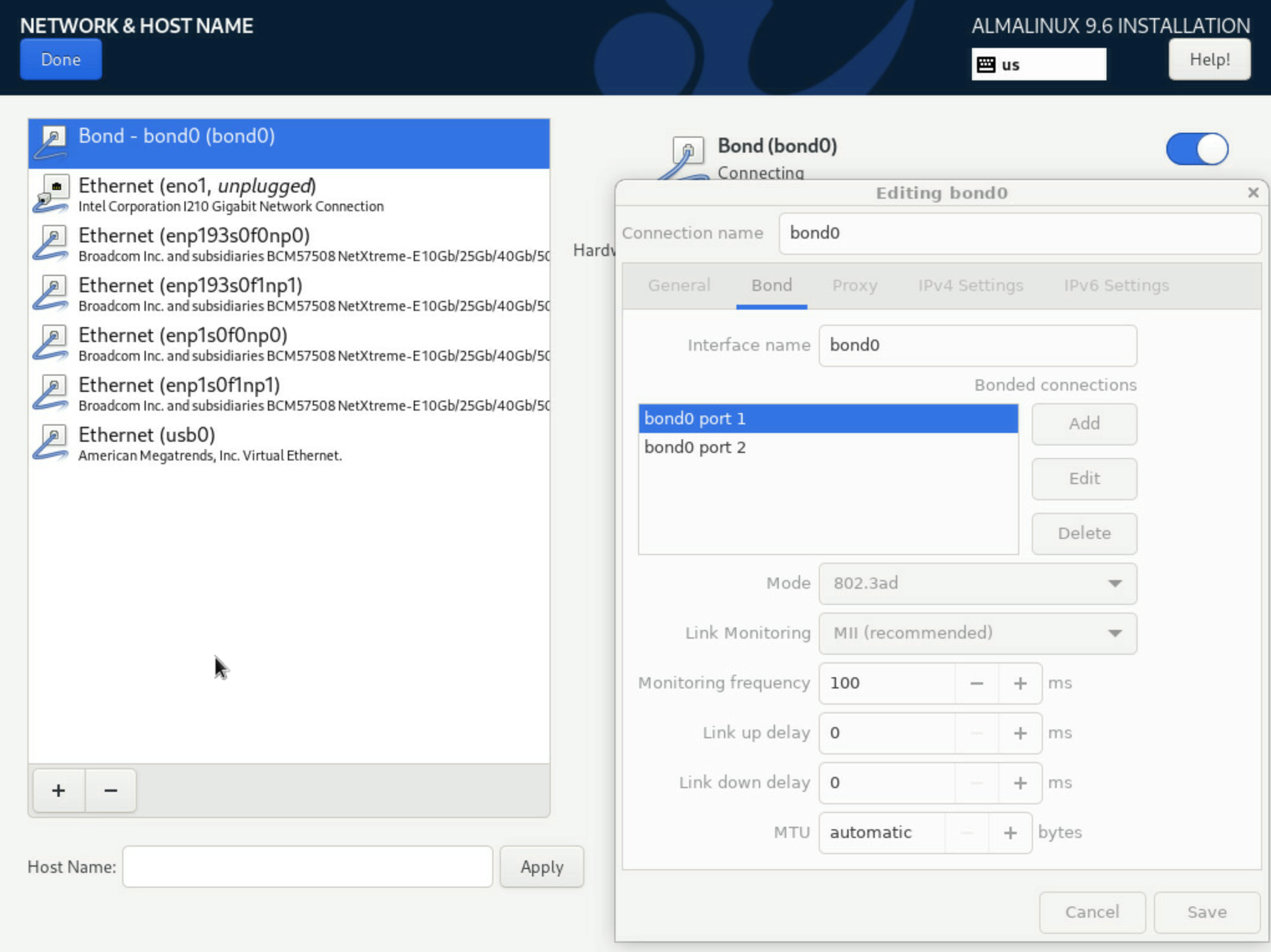This screenshot has height=952, width=1271.
Task: Click the Interface name field
Action: [978, 345]
